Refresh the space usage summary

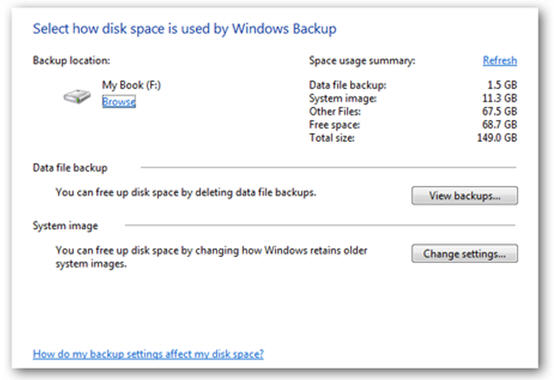pyautogui.click(x=500, y=61)
